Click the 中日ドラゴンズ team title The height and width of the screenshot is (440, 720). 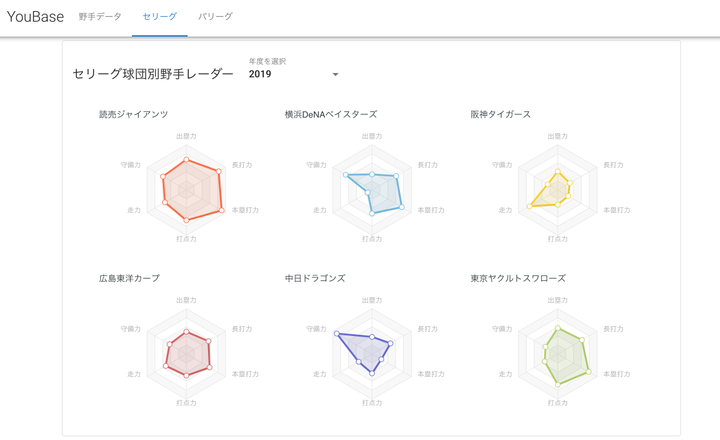pos(315,278)
